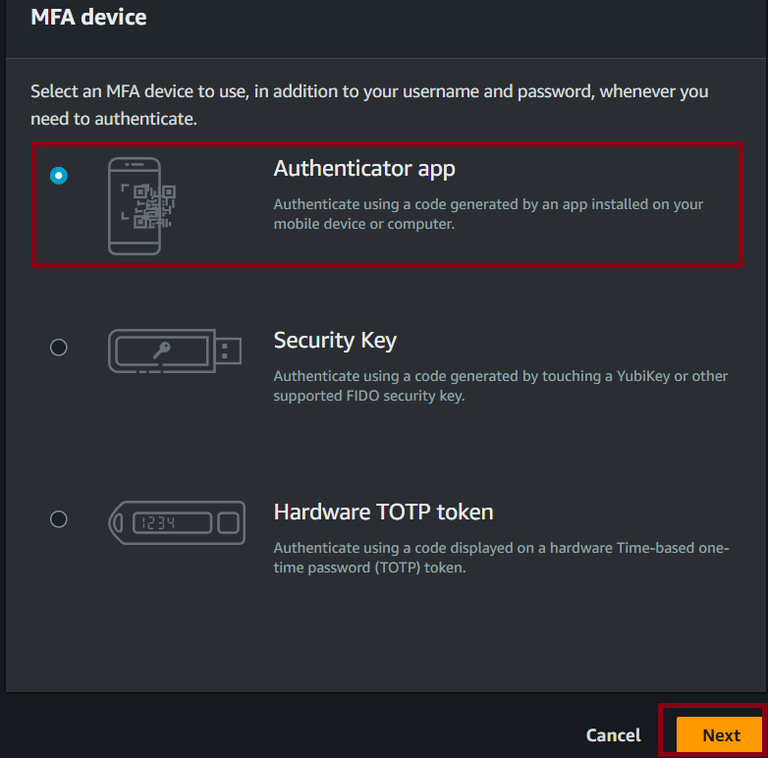Choose the Hardware TOTP token radio button
This screenshot has width=768, height=758.
point(59,519)
